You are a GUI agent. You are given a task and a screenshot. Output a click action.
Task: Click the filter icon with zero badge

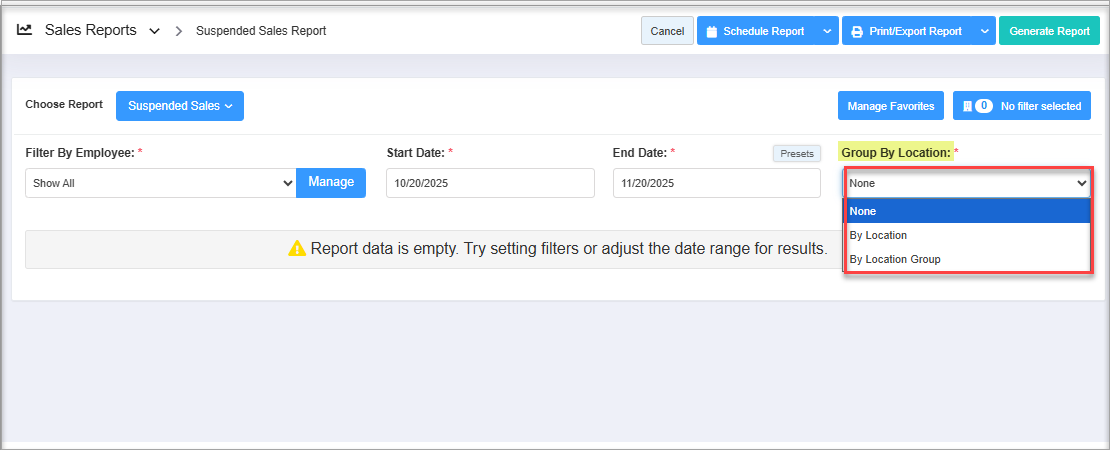click(967, 106)
